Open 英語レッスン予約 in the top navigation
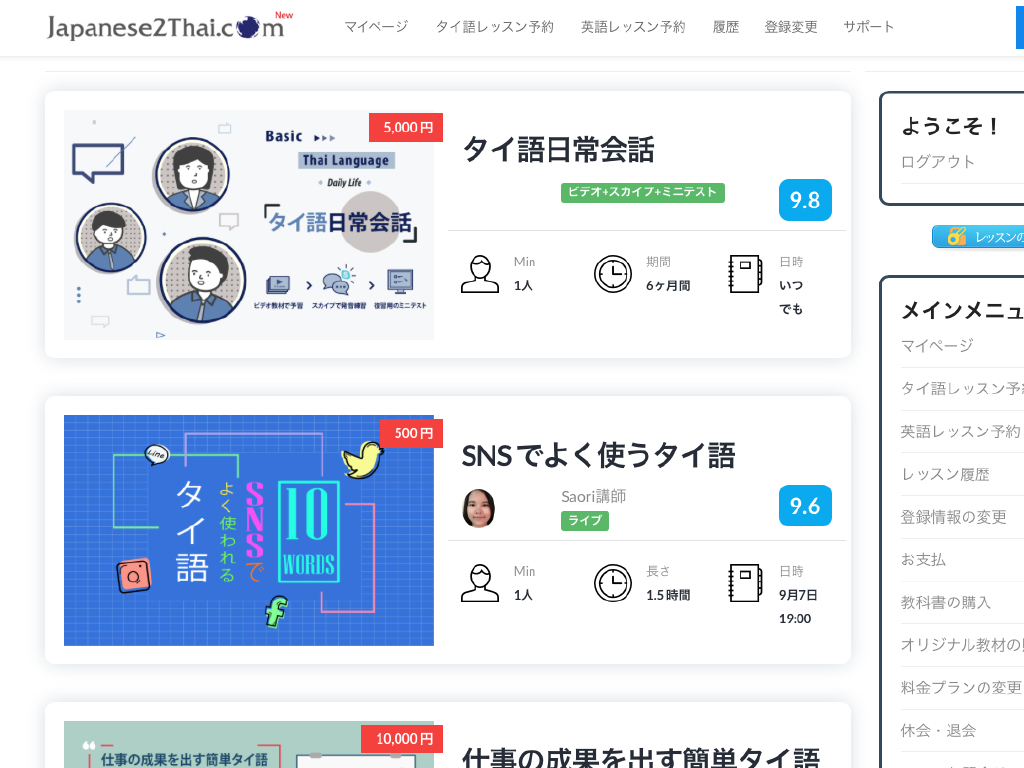Screen dimensions: 1024x768 [x=633, y=27]
